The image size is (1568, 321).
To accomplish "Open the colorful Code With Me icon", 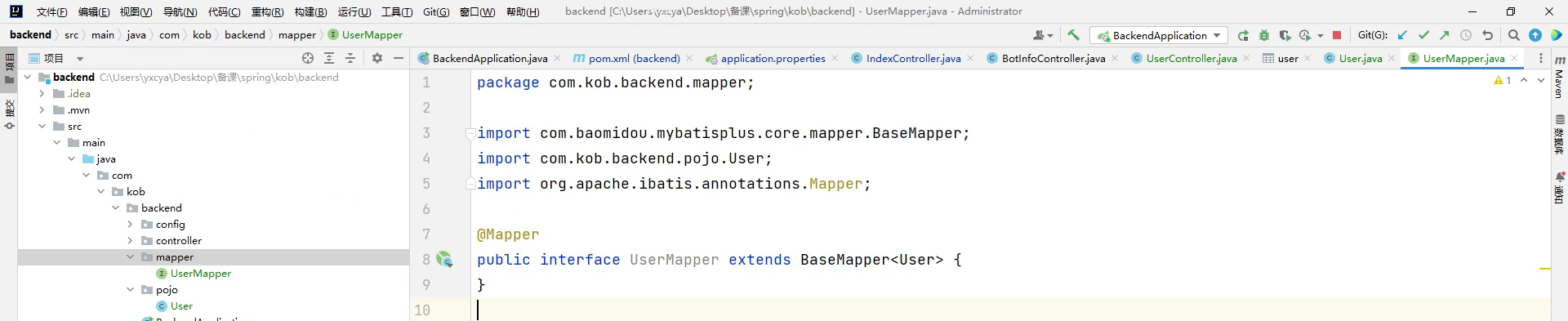I will 1557,35.
